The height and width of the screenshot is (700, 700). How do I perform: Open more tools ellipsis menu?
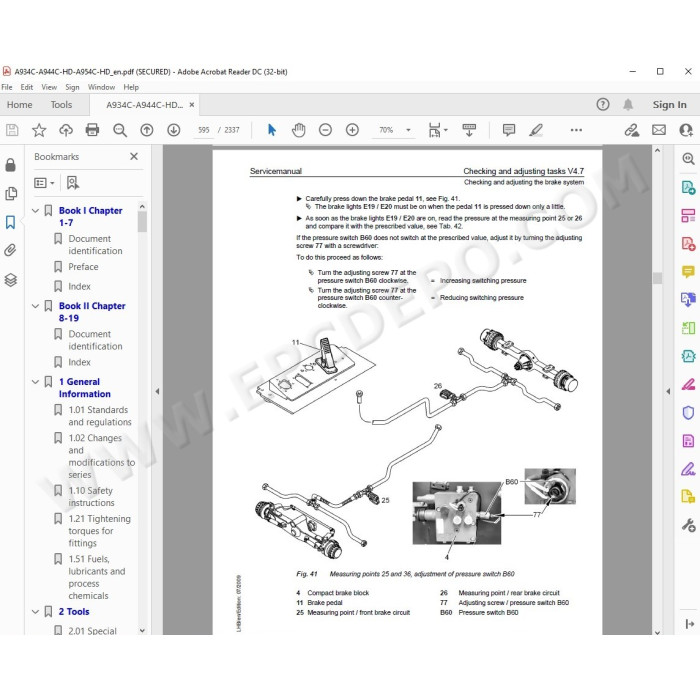tap(576, 130)
